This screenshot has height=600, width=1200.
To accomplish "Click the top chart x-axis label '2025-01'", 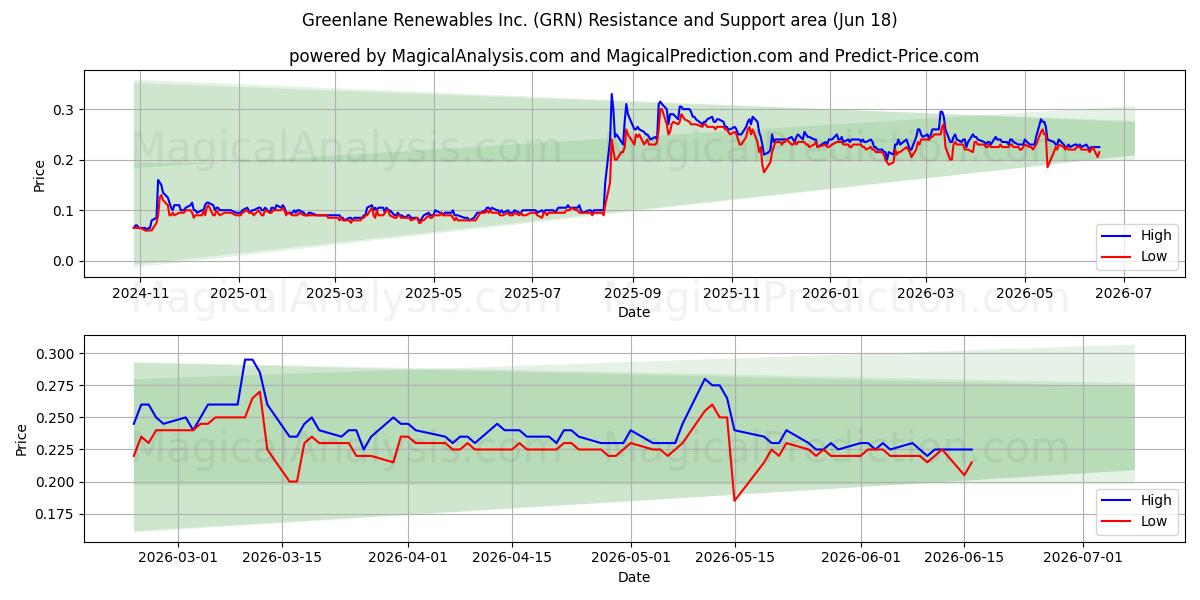I will pyautogui.click(x=238, y=293).
